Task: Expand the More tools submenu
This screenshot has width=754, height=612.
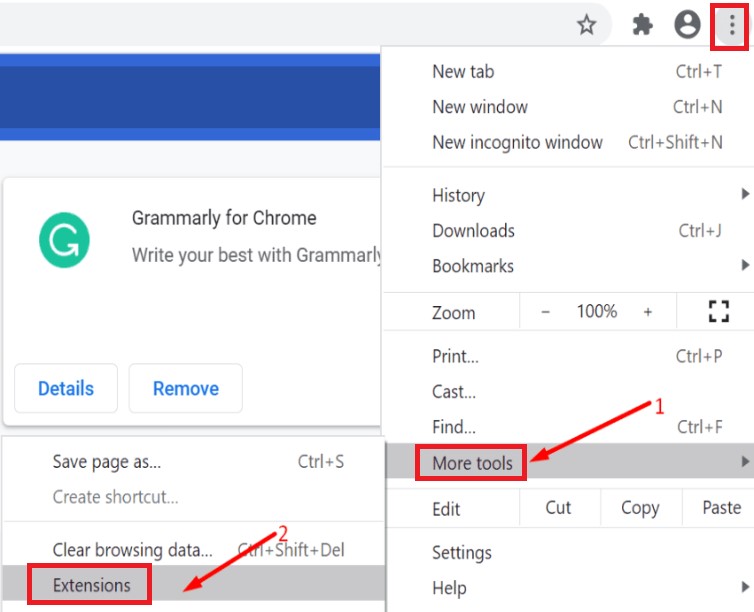Action: pos(568,462)
